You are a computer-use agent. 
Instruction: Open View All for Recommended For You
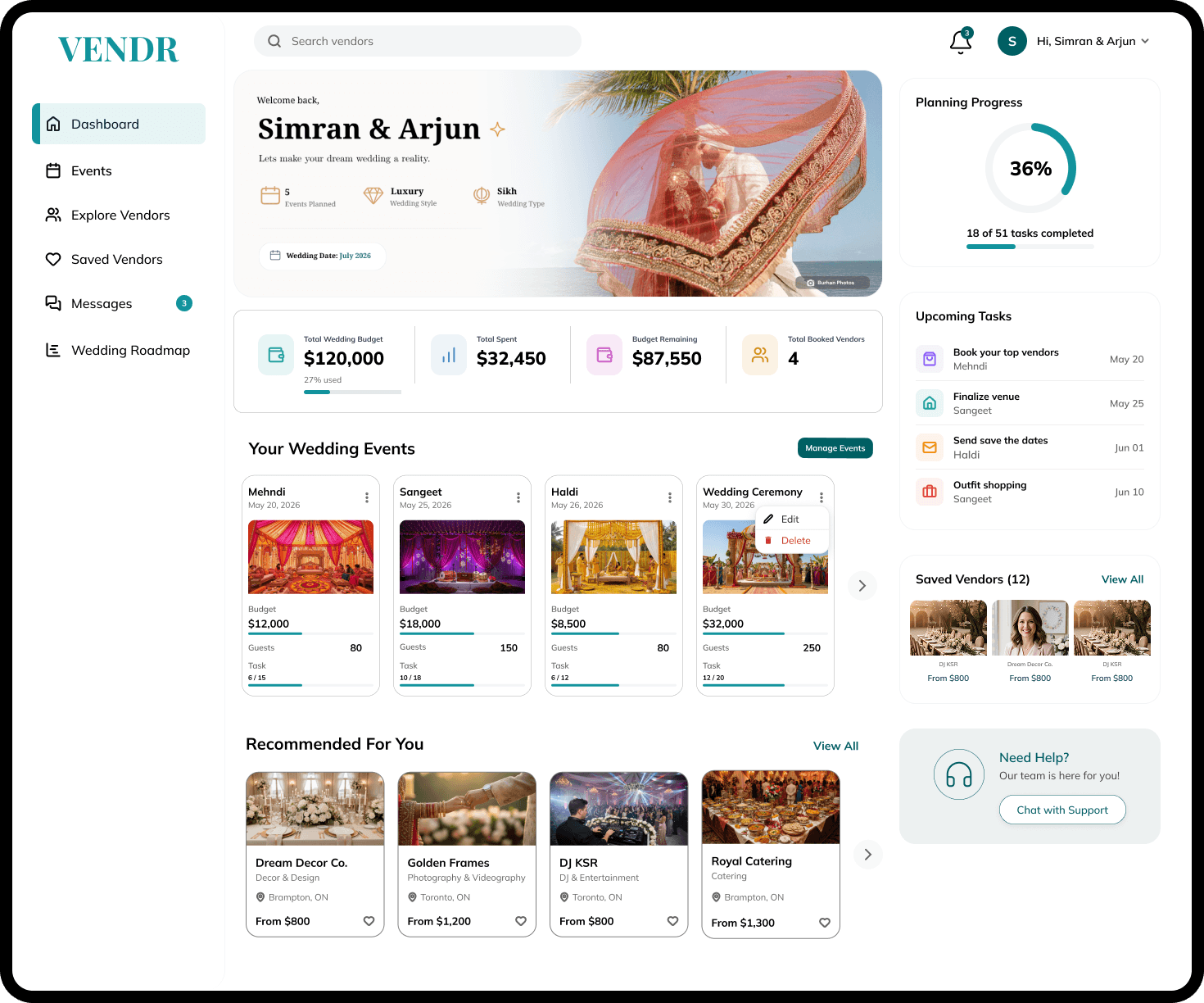(x=835, y=746)
